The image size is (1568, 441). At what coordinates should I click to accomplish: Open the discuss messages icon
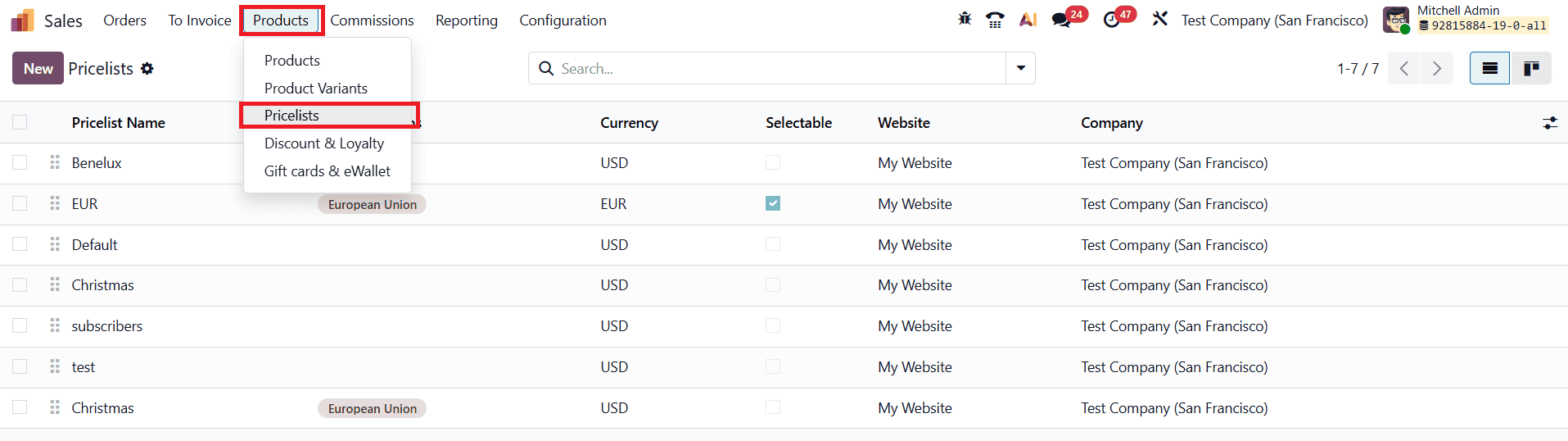tap(1061, 20)
